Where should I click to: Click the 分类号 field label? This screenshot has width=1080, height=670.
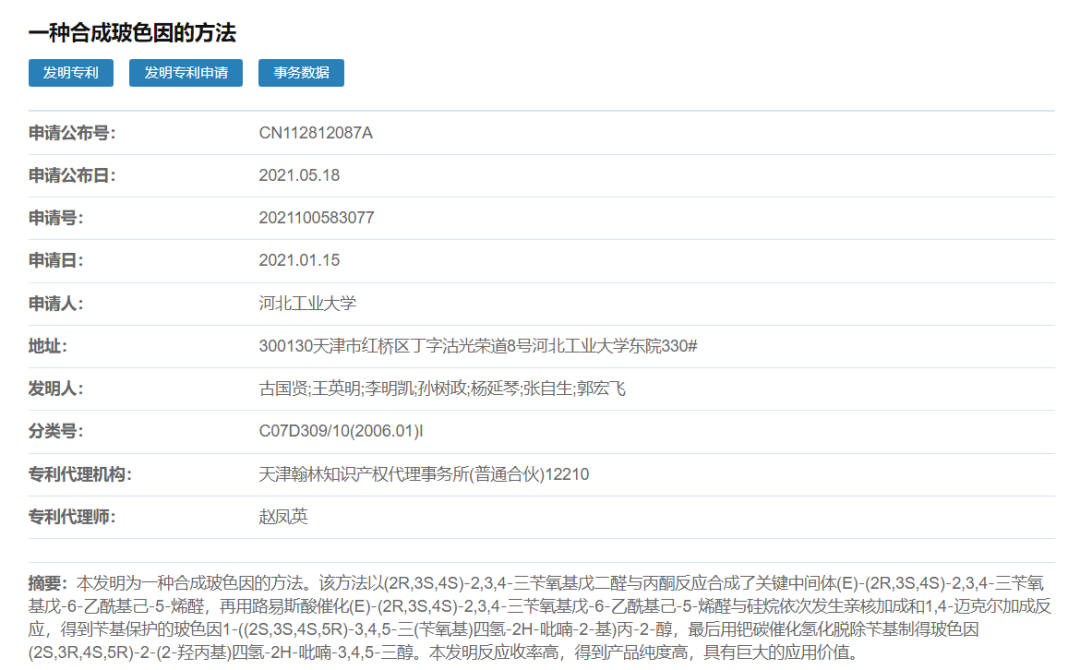tap(56, 431)
